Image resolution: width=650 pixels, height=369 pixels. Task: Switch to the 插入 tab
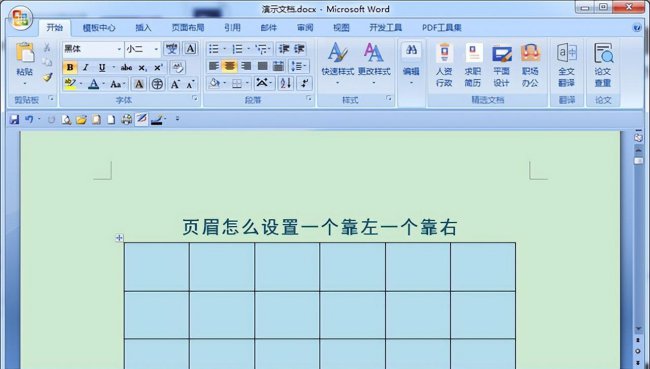pos(143,28)
